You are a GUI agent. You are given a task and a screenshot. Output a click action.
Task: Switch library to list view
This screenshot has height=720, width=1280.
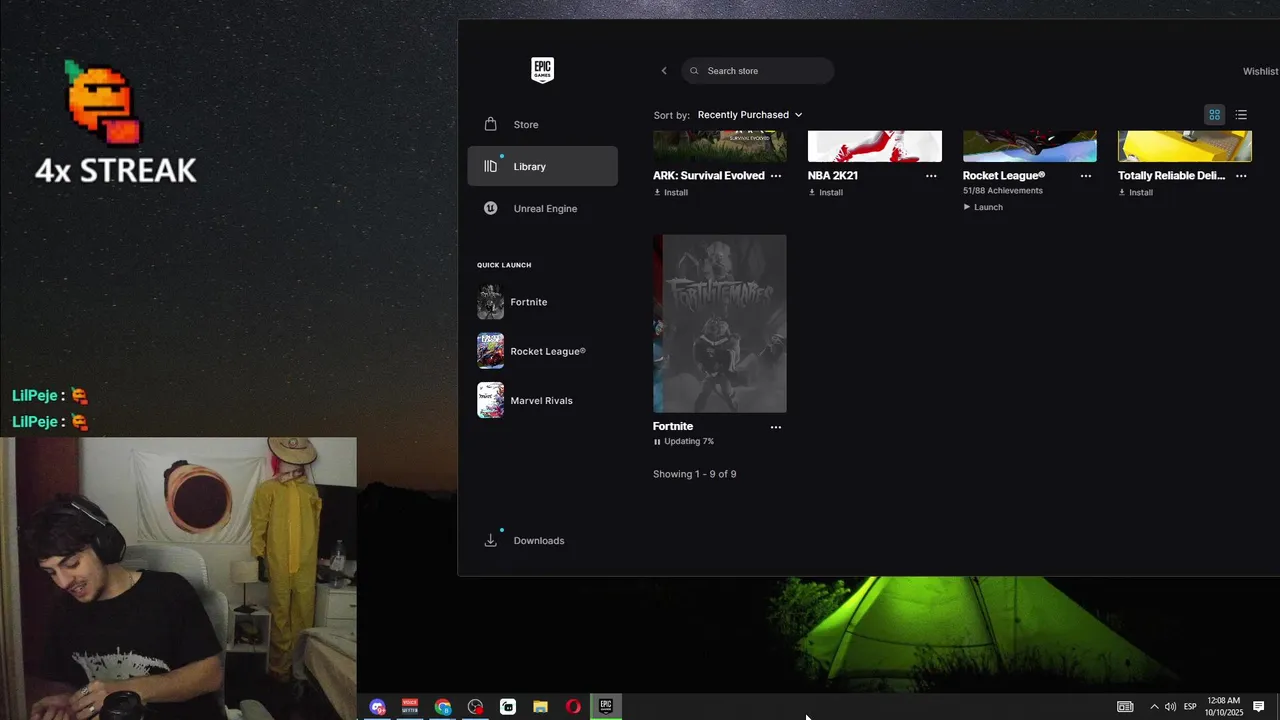point(1241,115)
